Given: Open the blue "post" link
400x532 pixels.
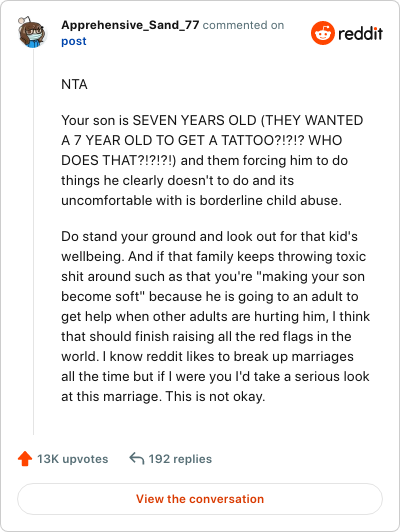Looking at the screenshot, I should [74, 41].
